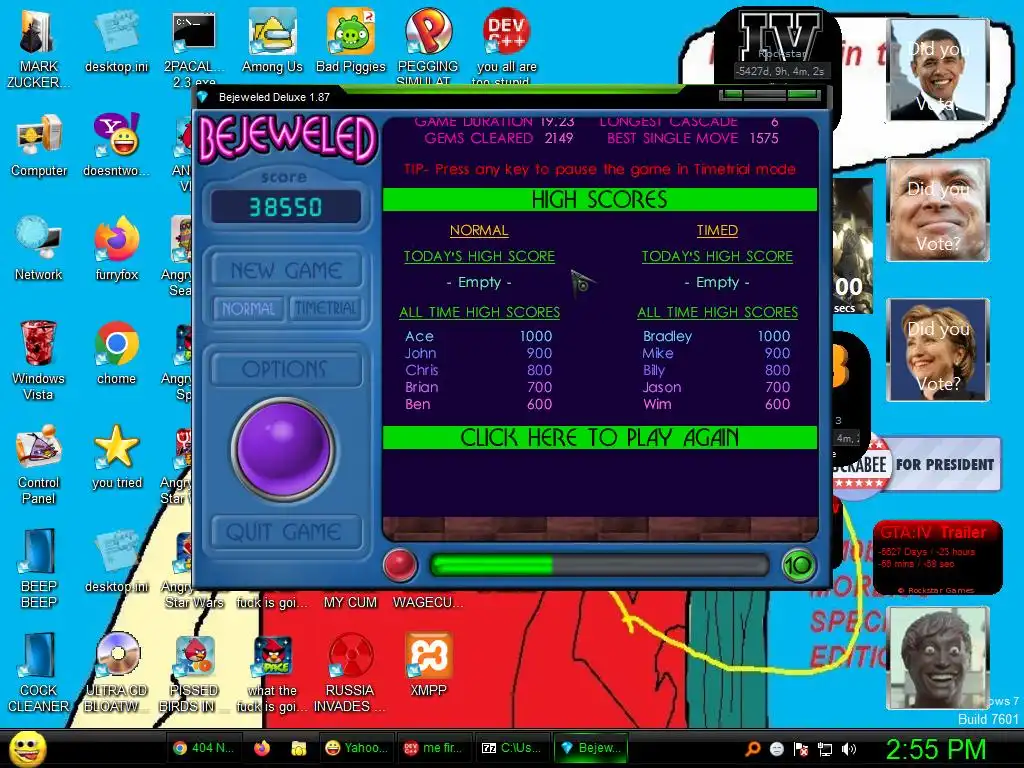Click the green level 10 badge

tap(798, 565)
